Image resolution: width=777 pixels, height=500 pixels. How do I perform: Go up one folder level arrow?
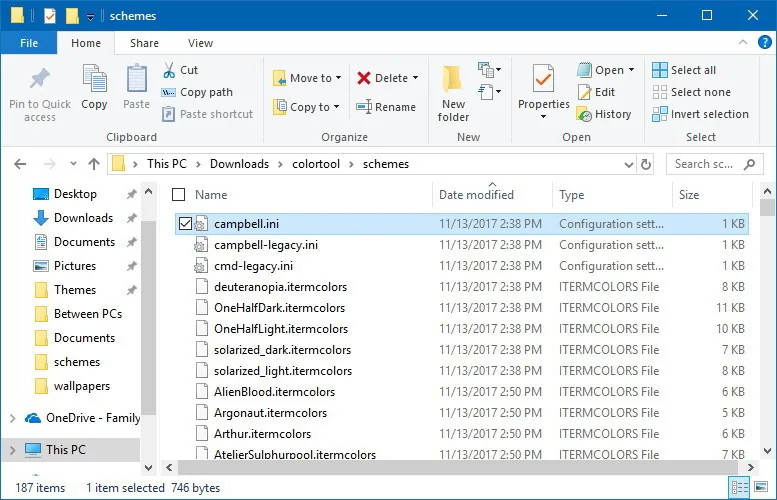pyautogui.click(x=94, y=164)
